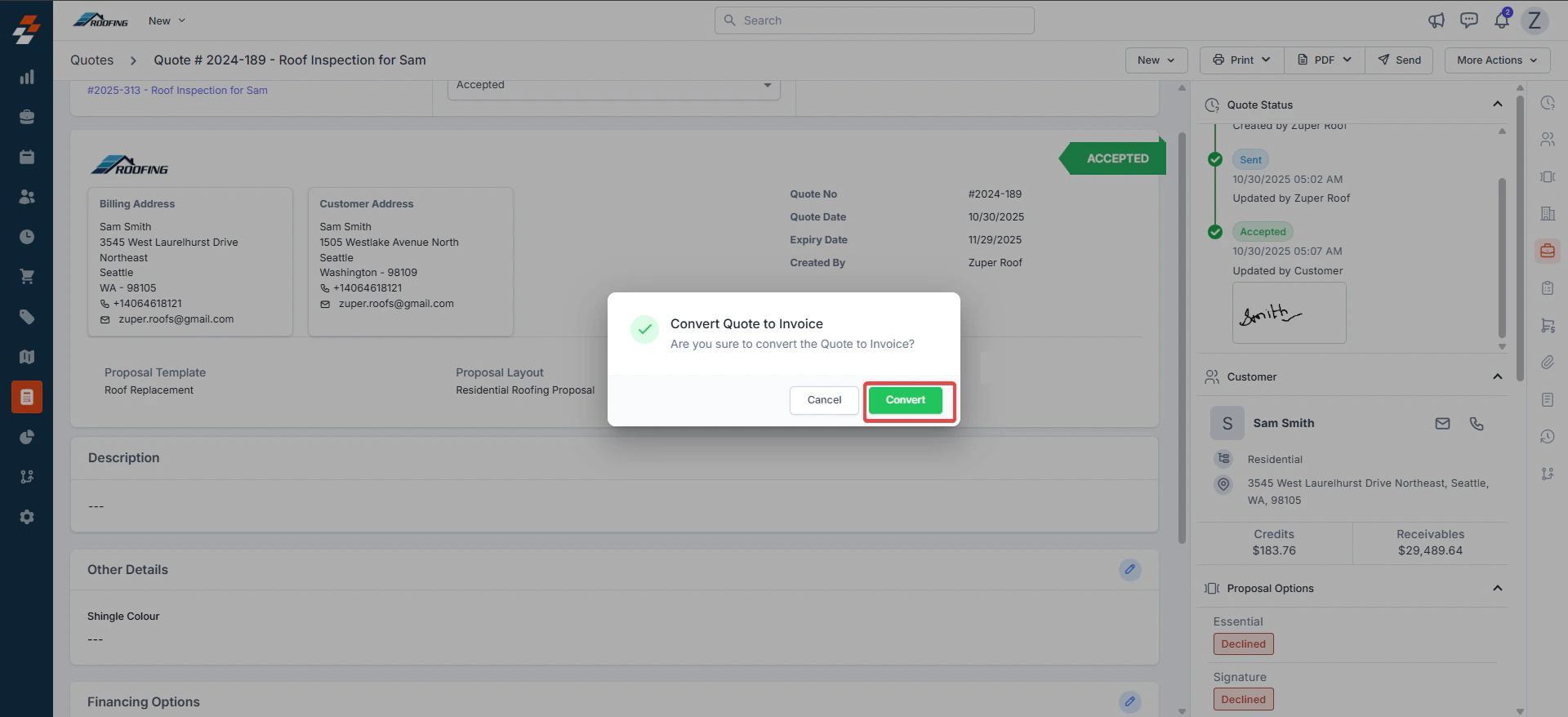Open the history clock rail icon

coord(1548,436)
